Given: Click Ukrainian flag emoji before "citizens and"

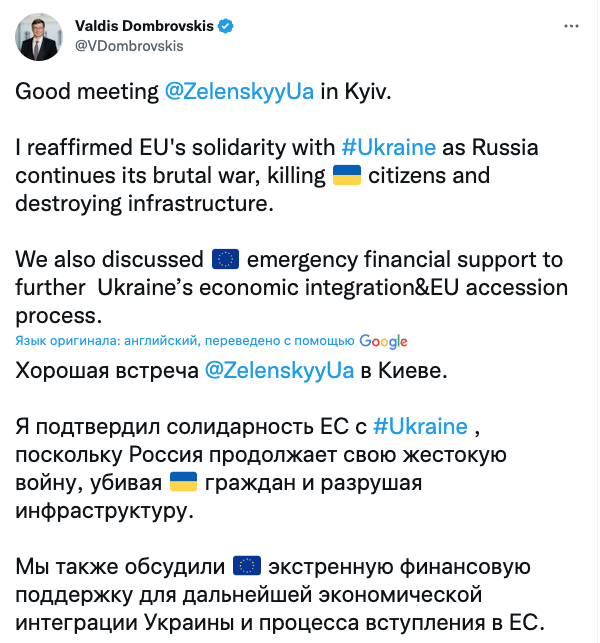Looking at the screenshot, I should [x=346, y=177].
